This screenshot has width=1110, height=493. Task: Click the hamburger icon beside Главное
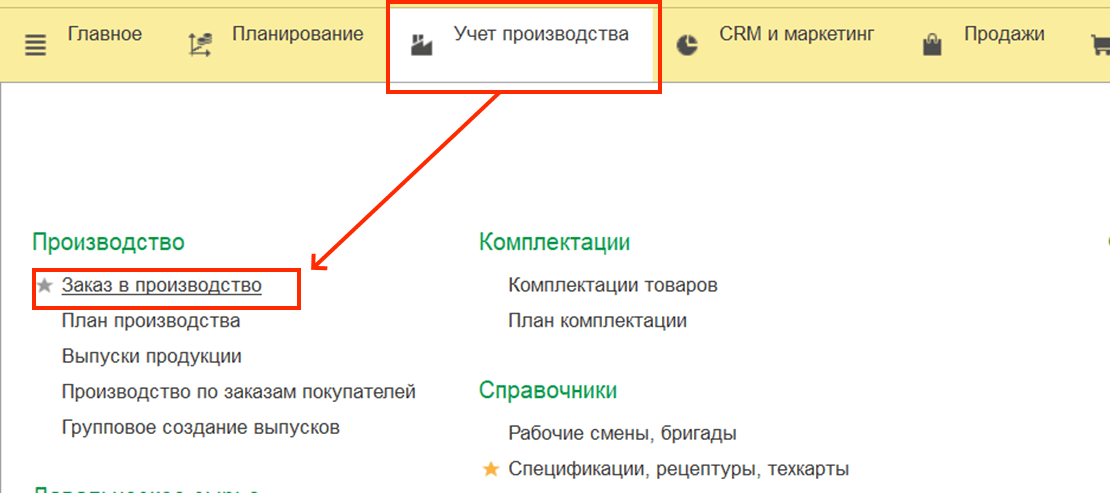[35, 46]
